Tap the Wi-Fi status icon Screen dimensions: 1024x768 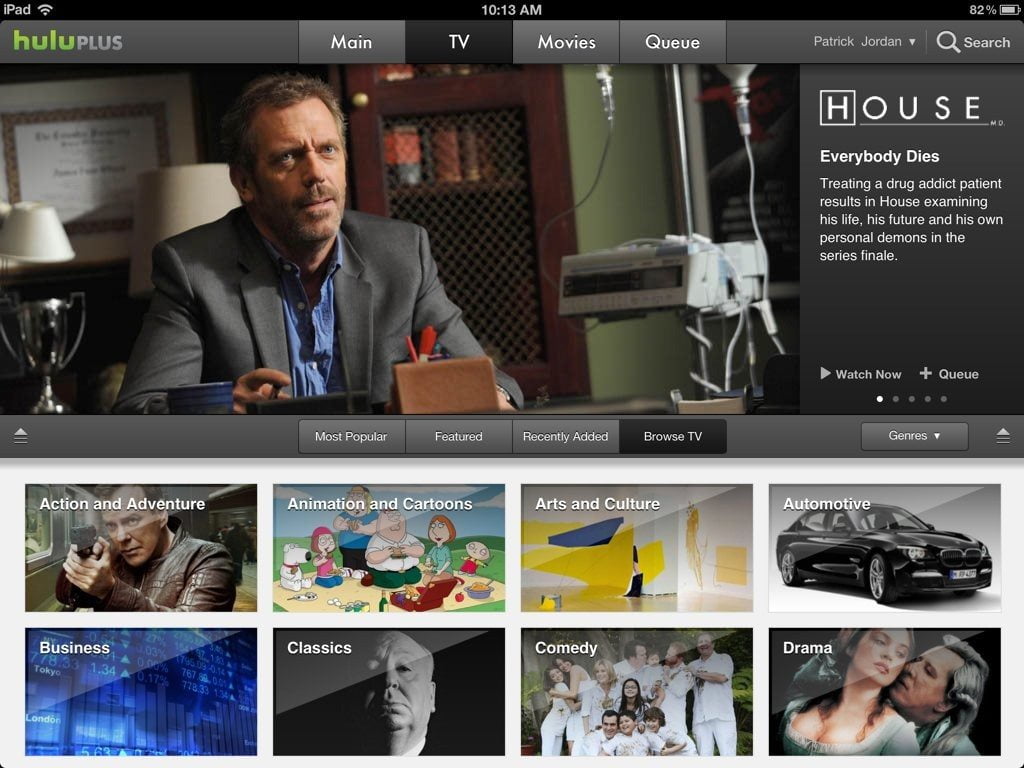(x=45, y=10)
